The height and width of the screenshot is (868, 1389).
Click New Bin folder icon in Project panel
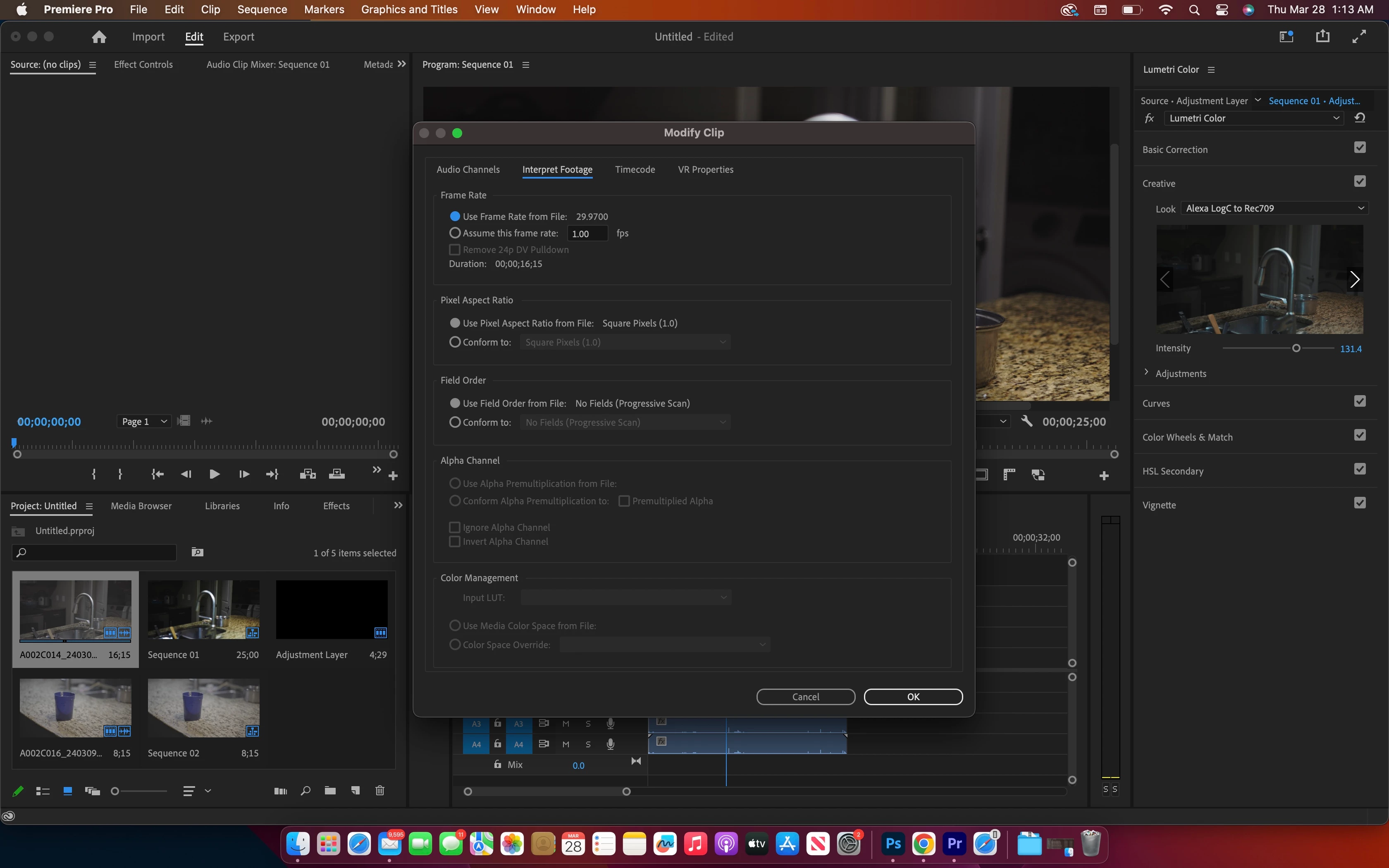330,791
